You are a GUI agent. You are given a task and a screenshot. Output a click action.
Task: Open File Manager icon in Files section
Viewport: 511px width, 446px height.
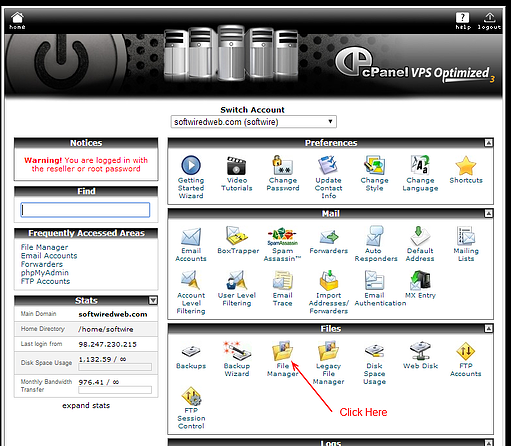coord(283,351)
